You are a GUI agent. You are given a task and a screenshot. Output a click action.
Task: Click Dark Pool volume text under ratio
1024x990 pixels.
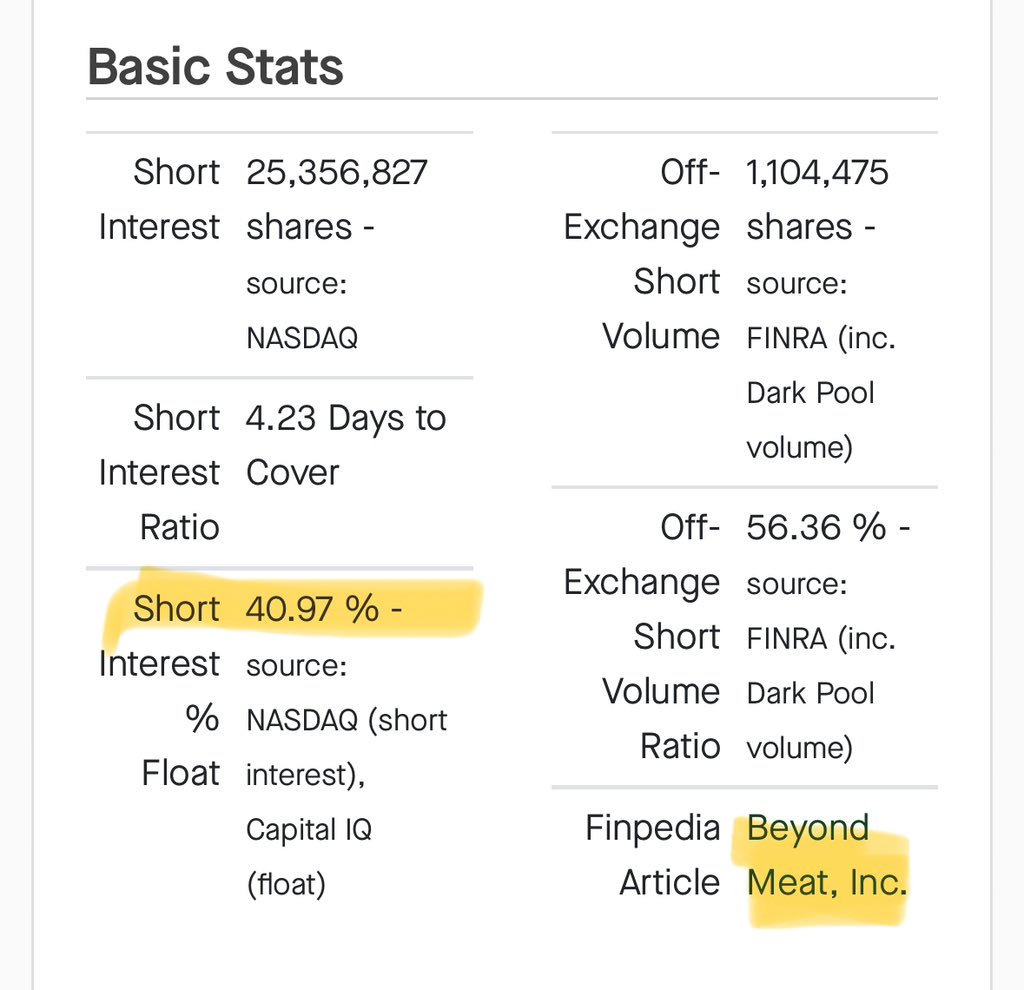tap(810, 720)
